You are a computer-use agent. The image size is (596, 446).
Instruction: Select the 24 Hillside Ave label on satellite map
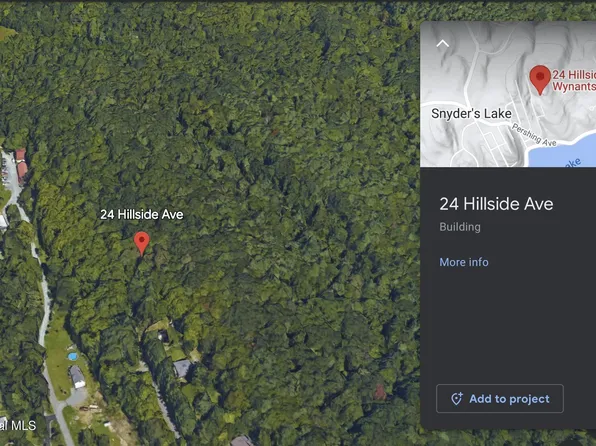tap(142, 214)
